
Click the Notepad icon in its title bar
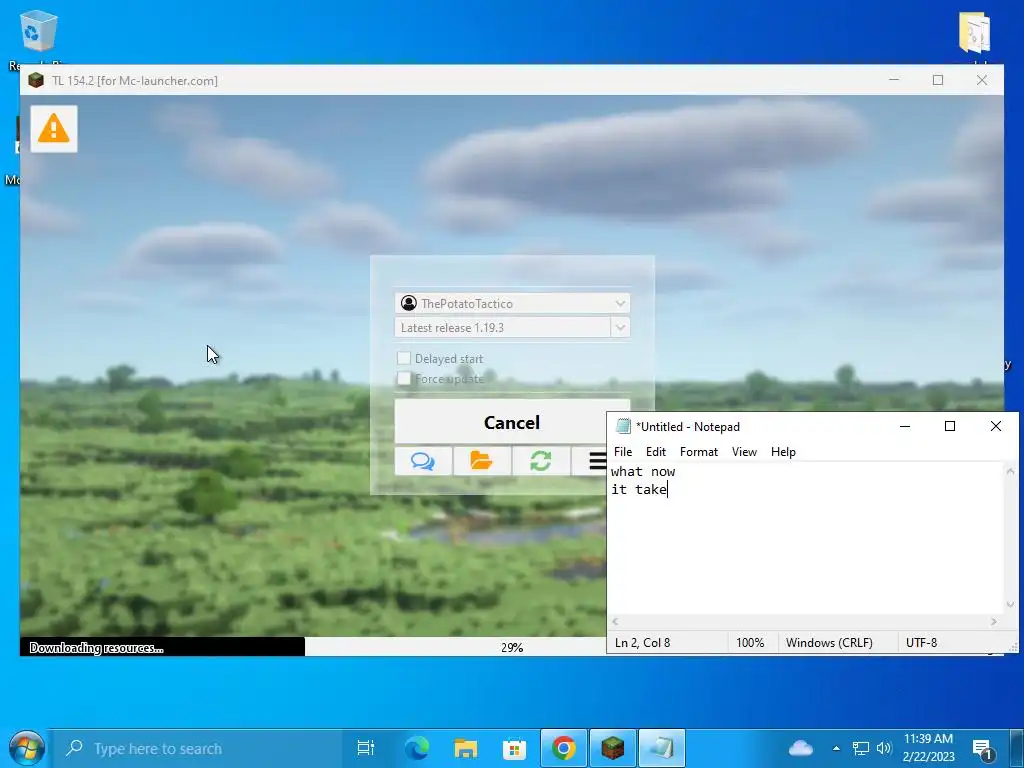624,426
